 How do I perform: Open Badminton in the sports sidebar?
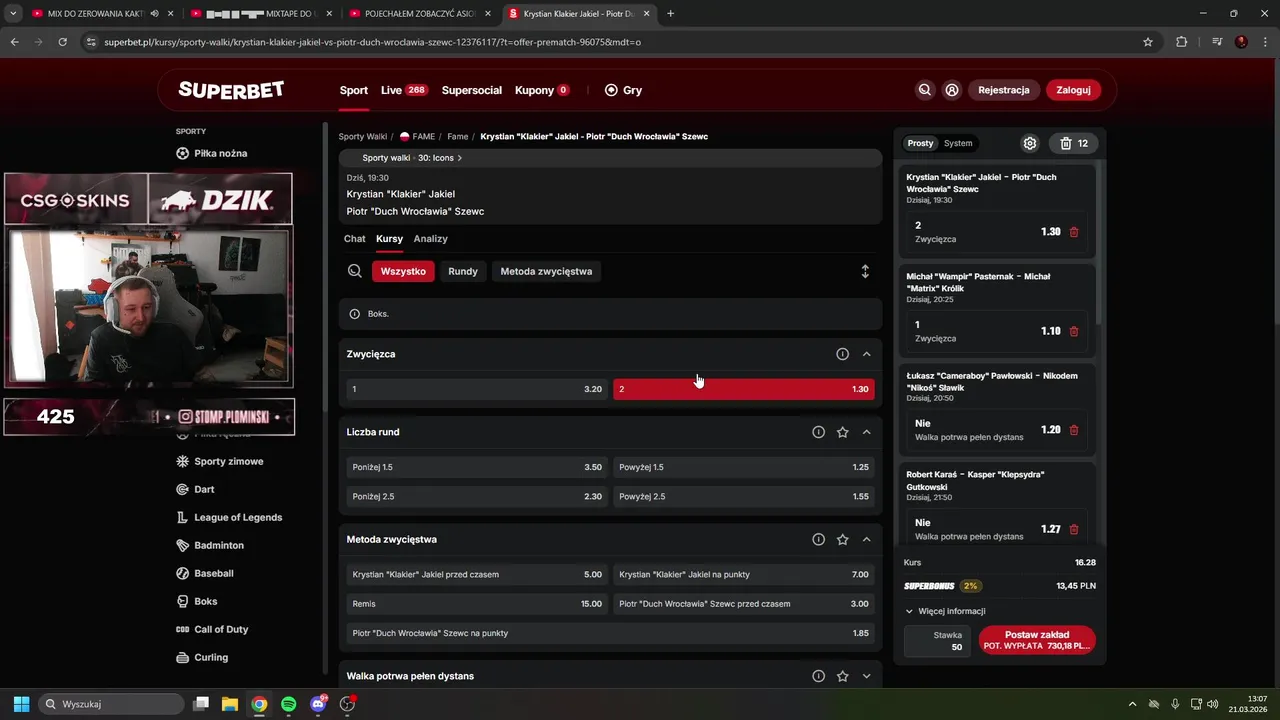(209, 545)
